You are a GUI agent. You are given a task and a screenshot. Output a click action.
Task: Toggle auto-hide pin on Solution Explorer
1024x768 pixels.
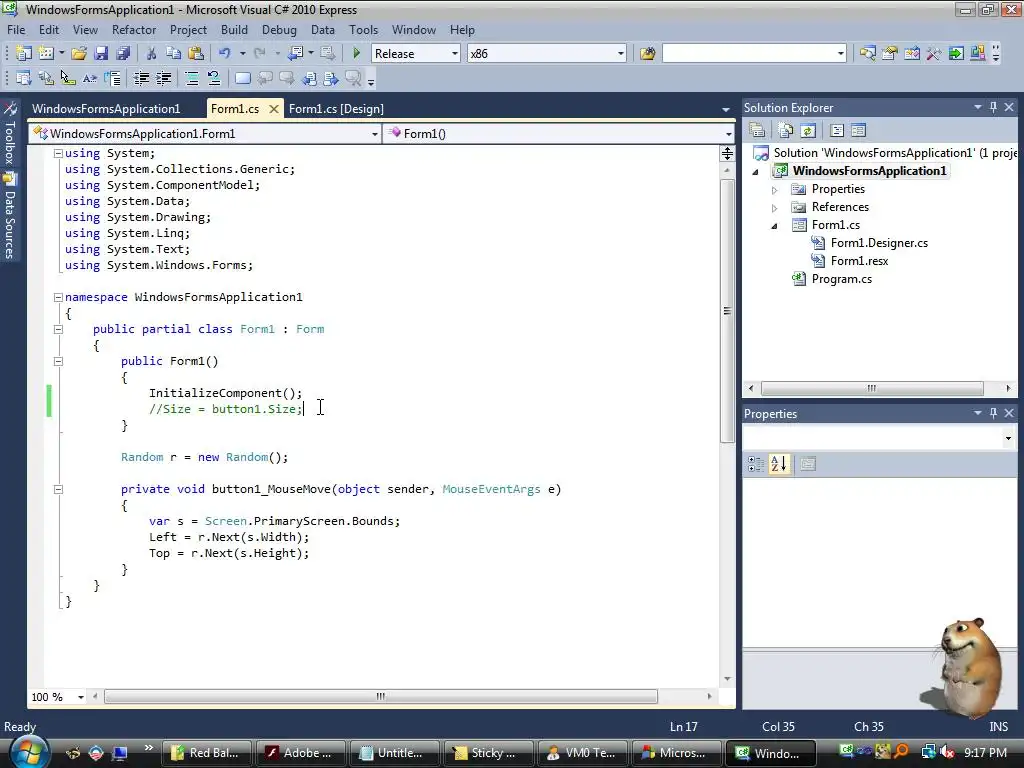point(993,107)
